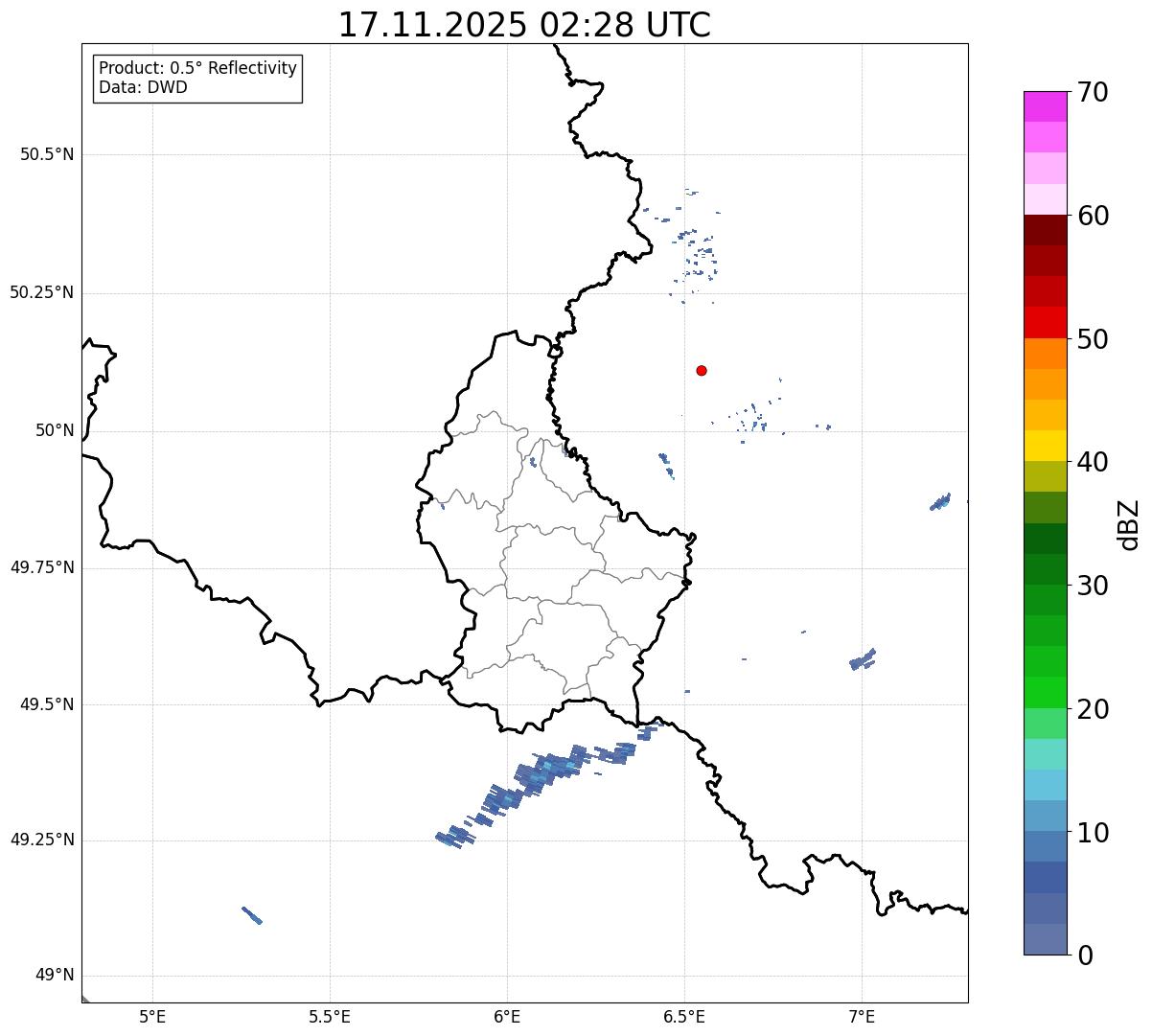Click the "5°E" longitude label
This screenshot has height=1036, width=1152.
(x=152, y=1016)
